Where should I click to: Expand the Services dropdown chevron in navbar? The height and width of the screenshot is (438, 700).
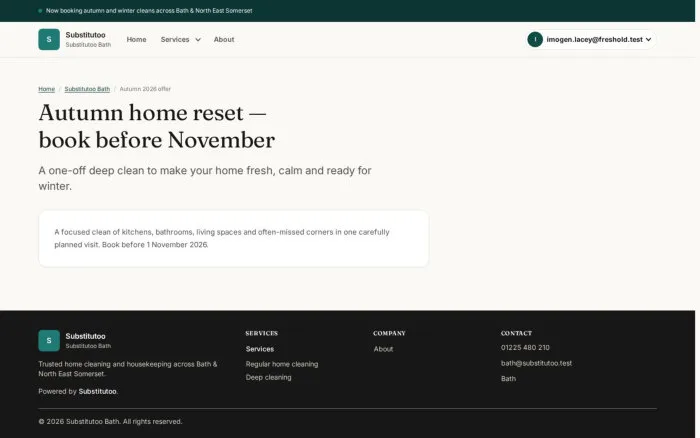tap(198, 40)
